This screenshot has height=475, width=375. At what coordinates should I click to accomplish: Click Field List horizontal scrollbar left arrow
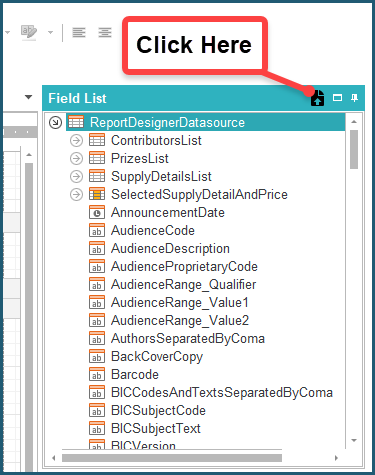tap(54, 458)
